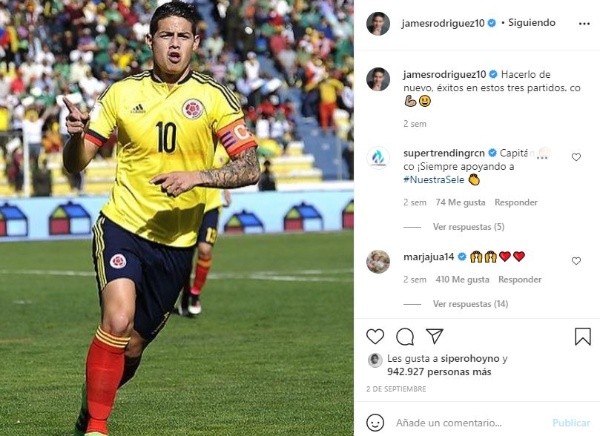Like the supertrendingrcn comment
The width and height of the screenshot is (600, 436).
(x=576, y=157)
